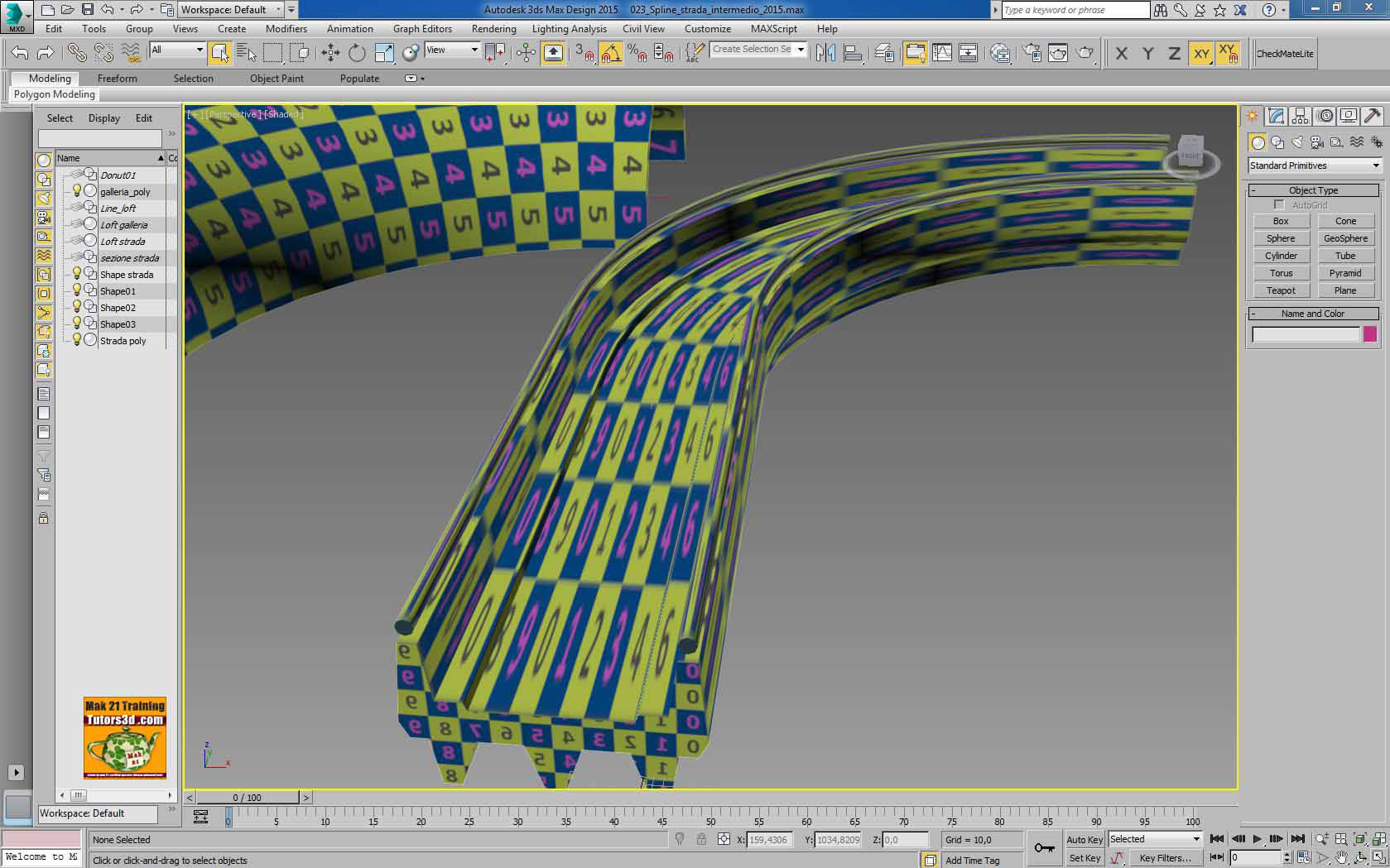Open the Create Selection Set dropdown
Viewport: 1390px width, 868px height.
pyautogui.click(x=758, y=50)
